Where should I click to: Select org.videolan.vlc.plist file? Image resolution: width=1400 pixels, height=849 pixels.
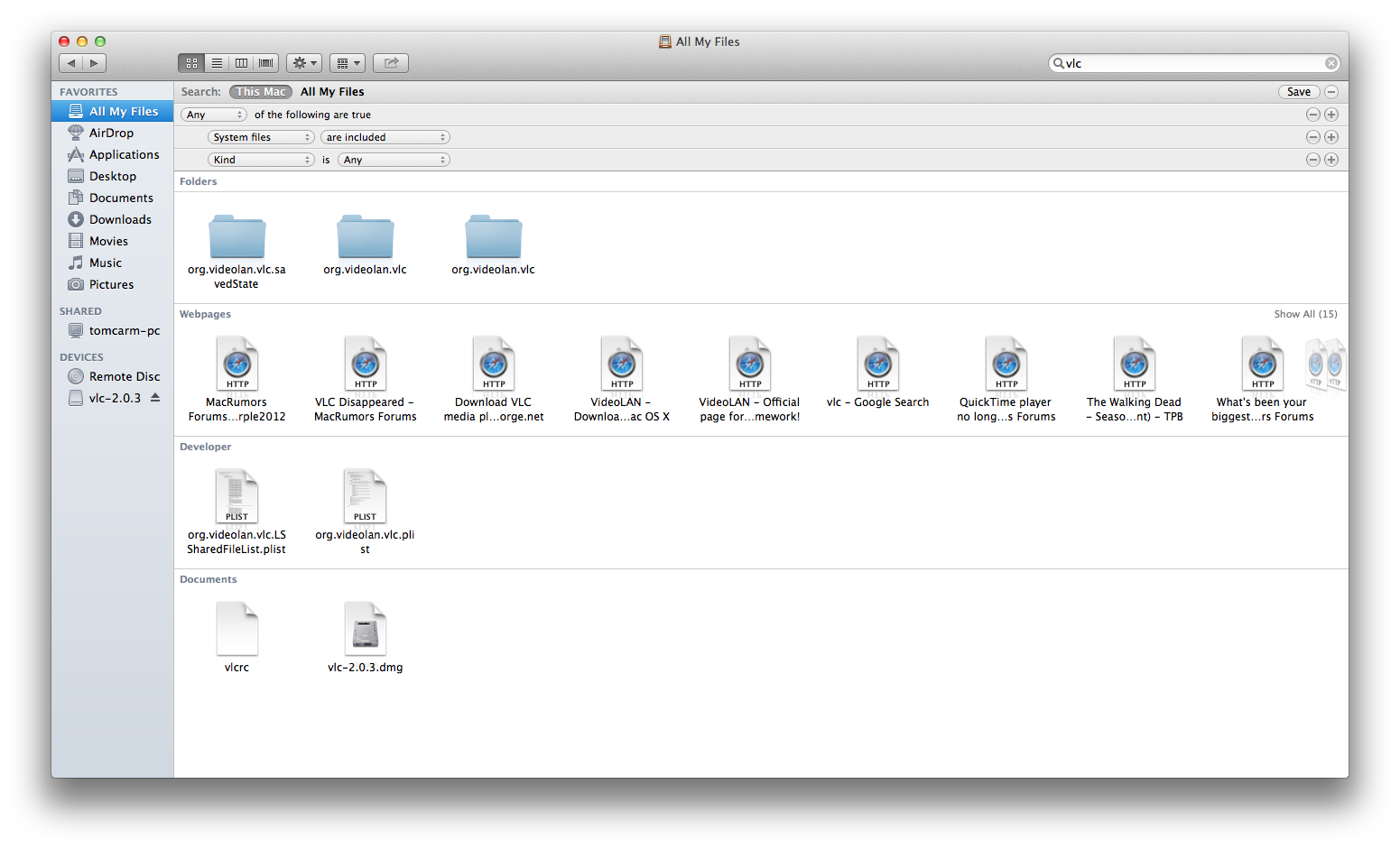click(366, 512)
